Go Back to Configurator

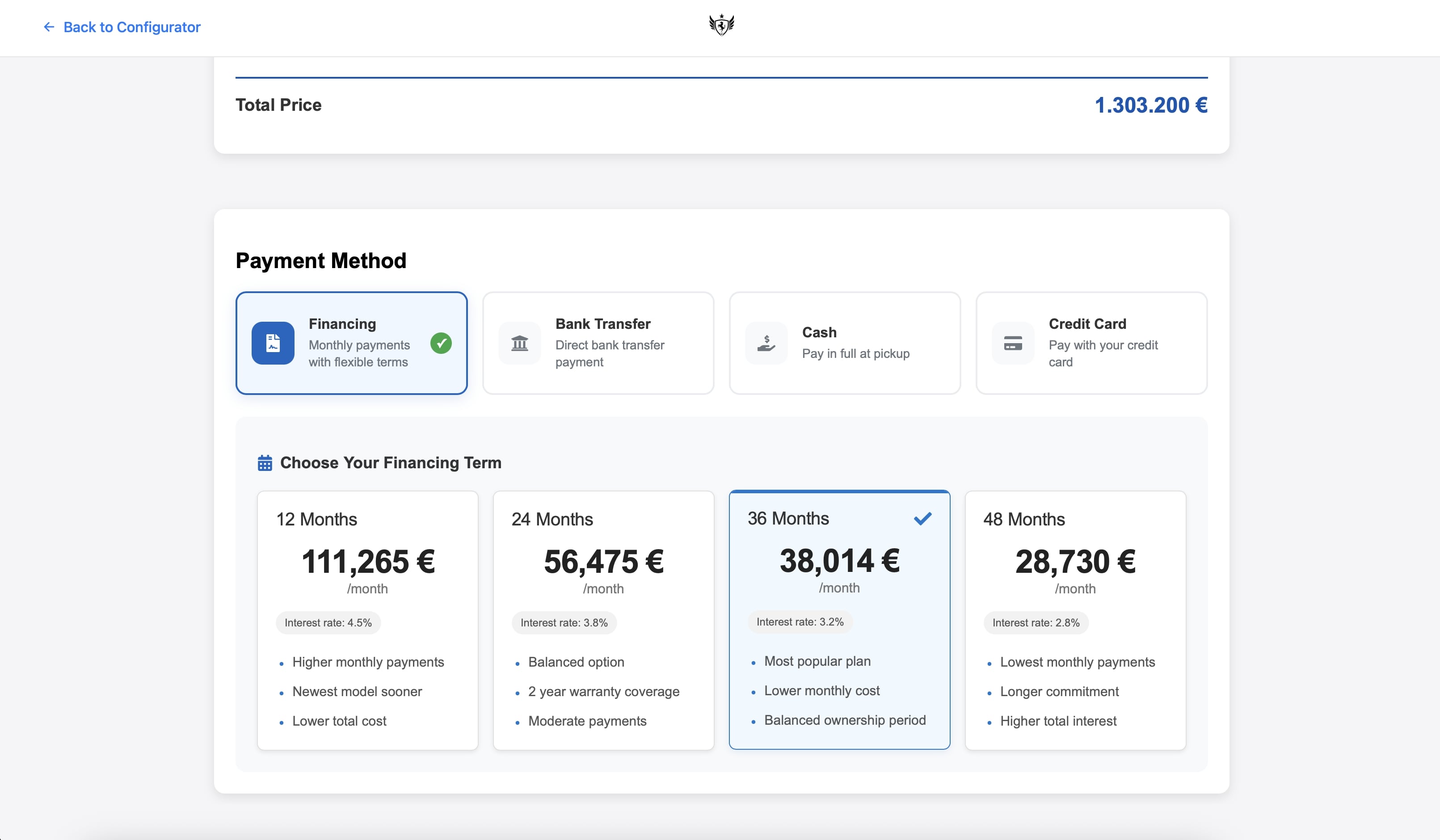(x=131, y=27)
